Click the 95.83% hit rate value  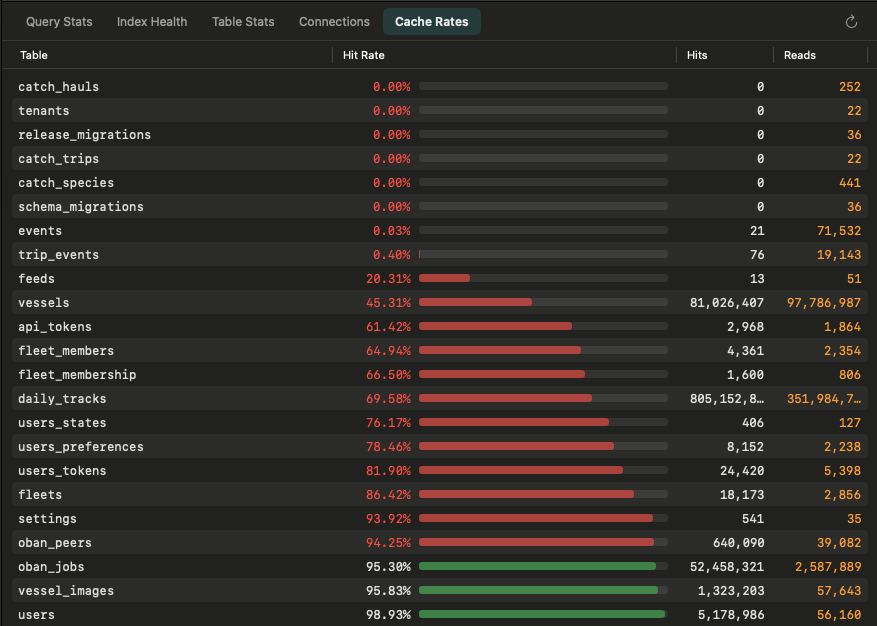click(x=388, y=592)
